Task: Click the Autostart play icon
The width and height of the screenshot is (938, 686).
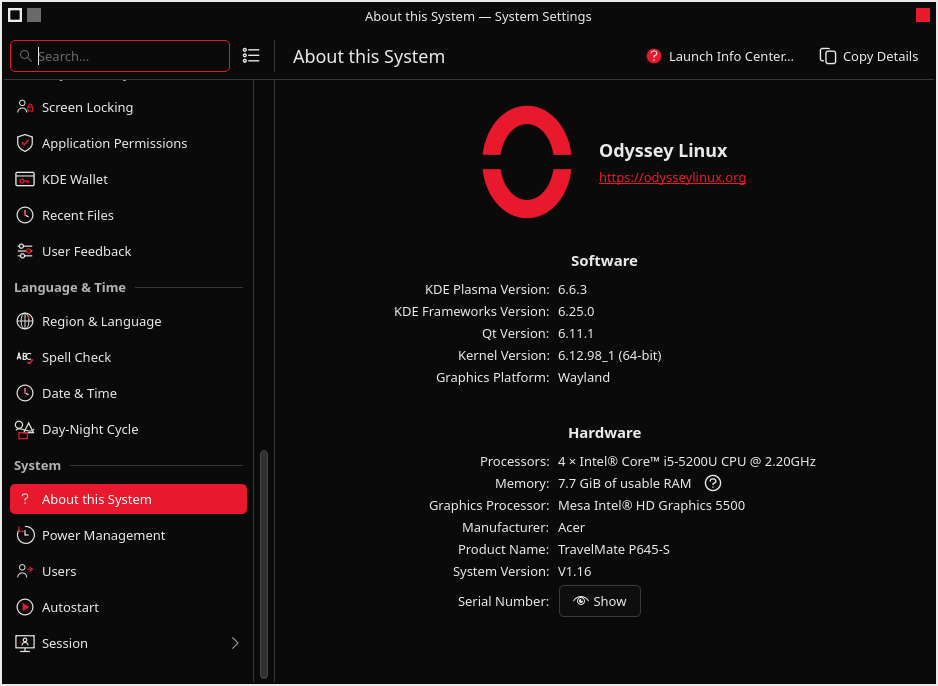Action: (x=25, y=607)
